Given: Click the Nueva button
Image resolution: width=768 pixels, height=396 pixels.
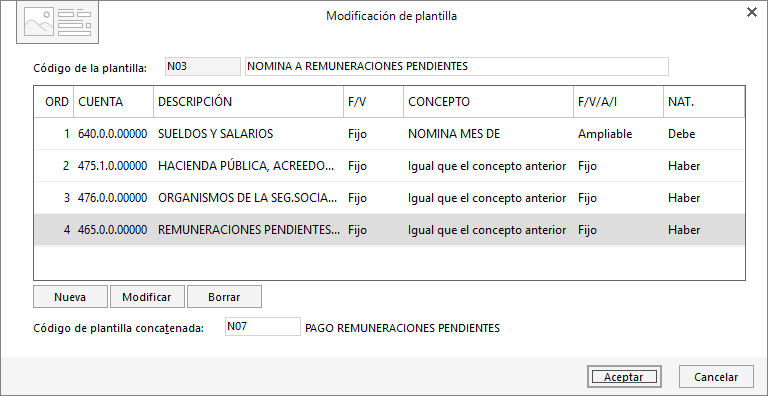Looking at the screenshot, I should (x=70, y=297).
